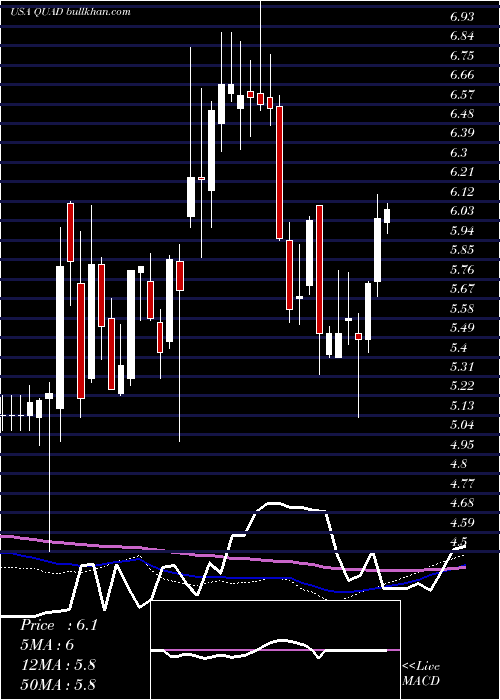Image resolution: width=500 pixels, height=700 pixels.
Task: Click the 4.68 price axis label
Action: (462, 502)
